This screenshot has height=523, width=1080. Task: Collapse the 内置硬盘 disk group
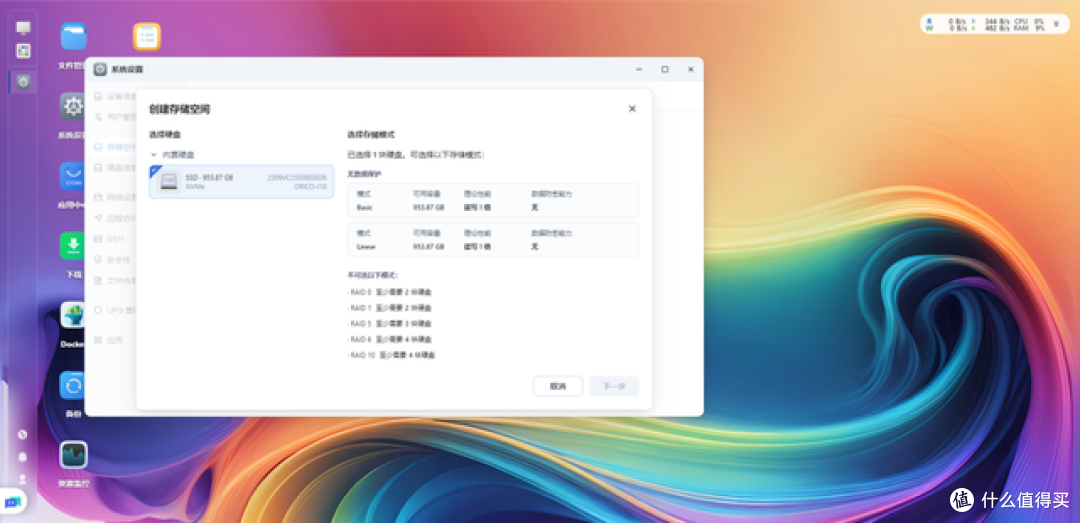[x=154, y=155]
